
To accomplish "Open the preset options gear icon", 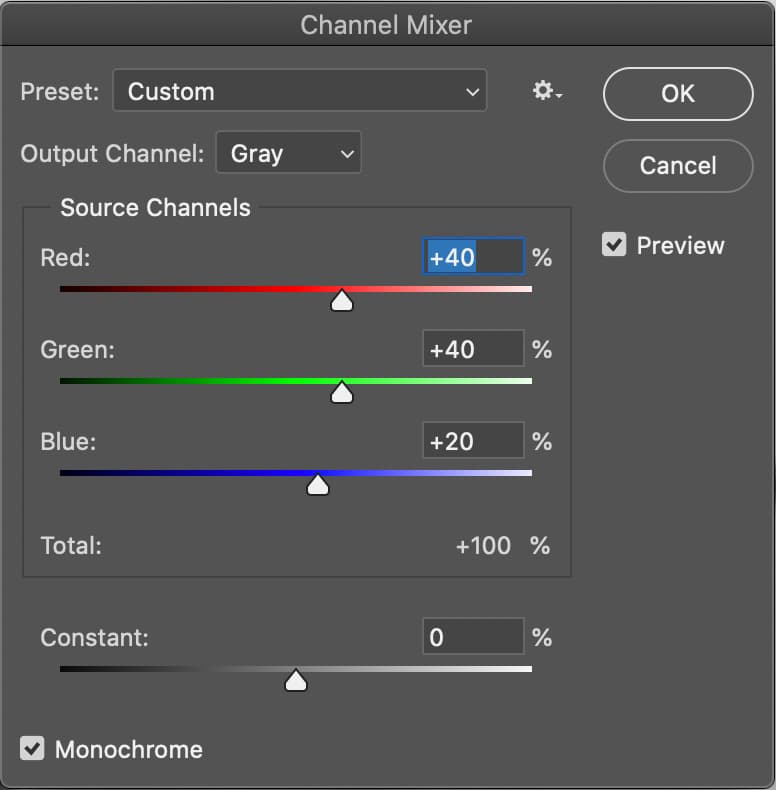I will [547, 91].
